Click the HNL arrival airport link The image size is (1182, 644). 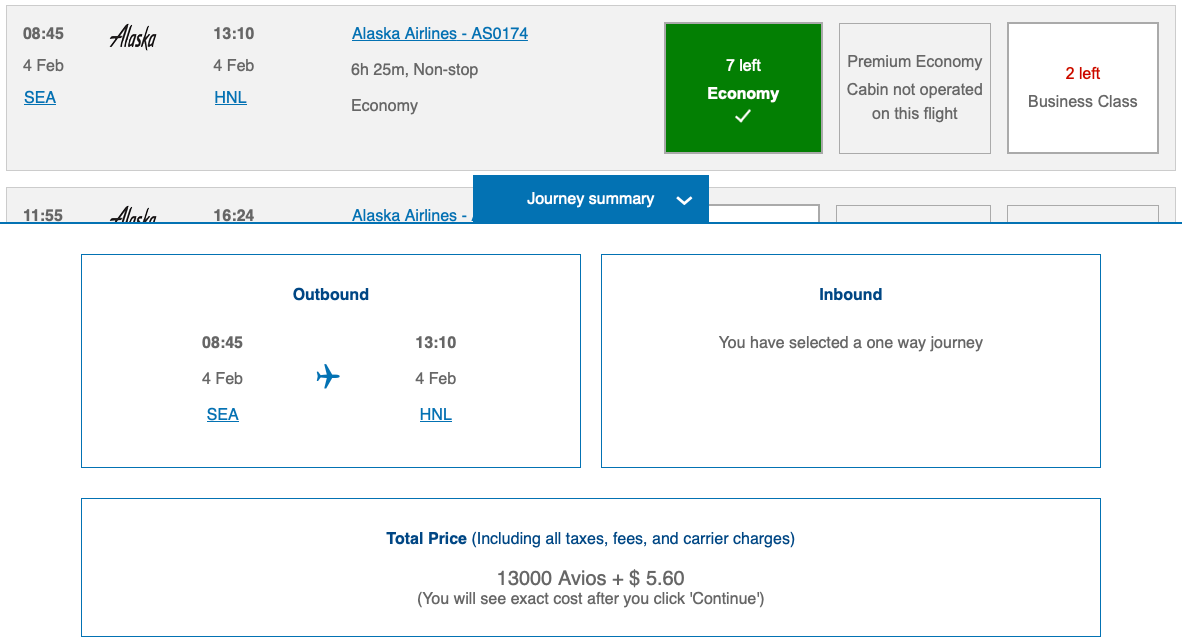230,97
